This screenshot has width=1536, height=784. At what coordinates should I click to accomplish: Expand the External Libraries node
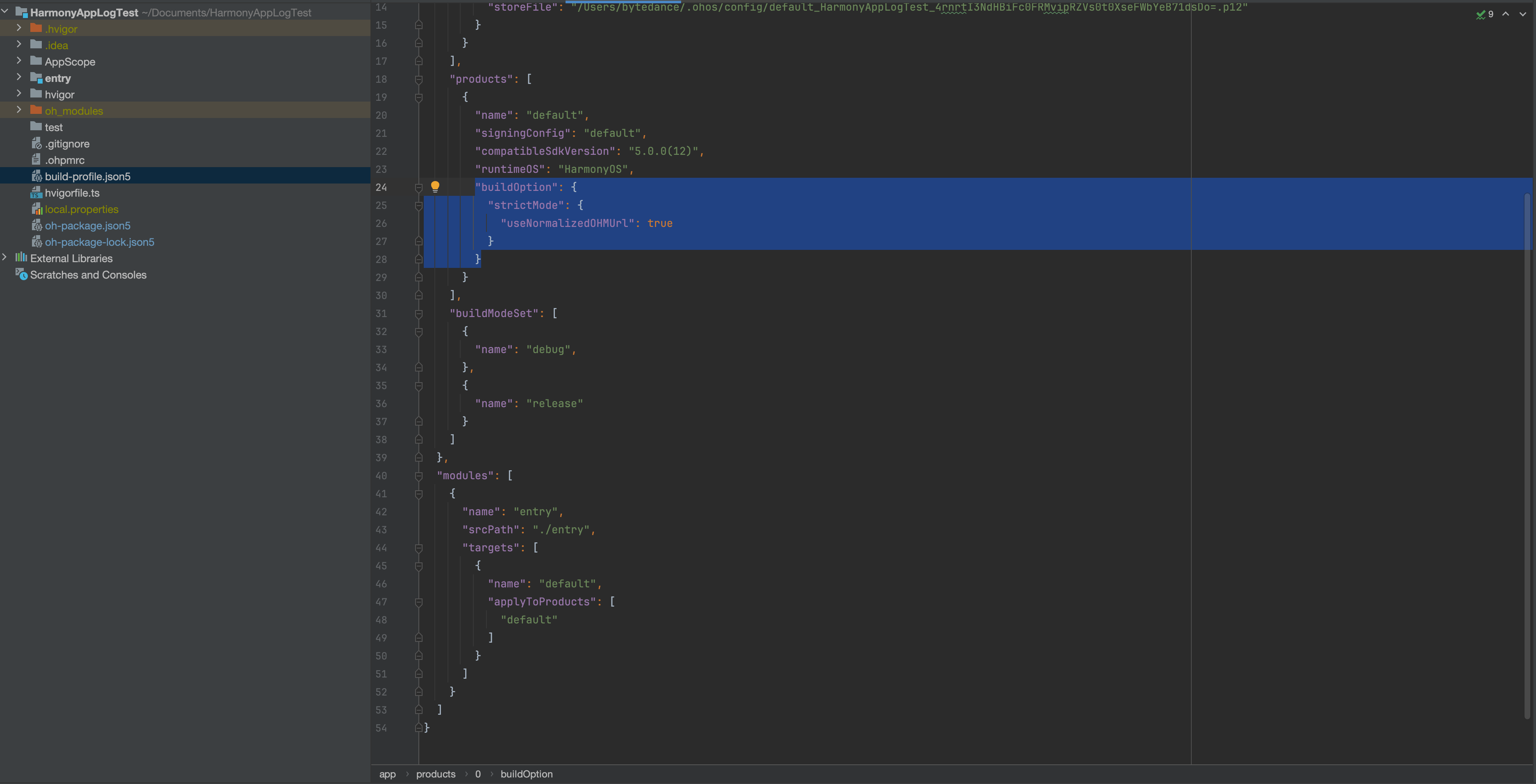(x=5, y=258)
